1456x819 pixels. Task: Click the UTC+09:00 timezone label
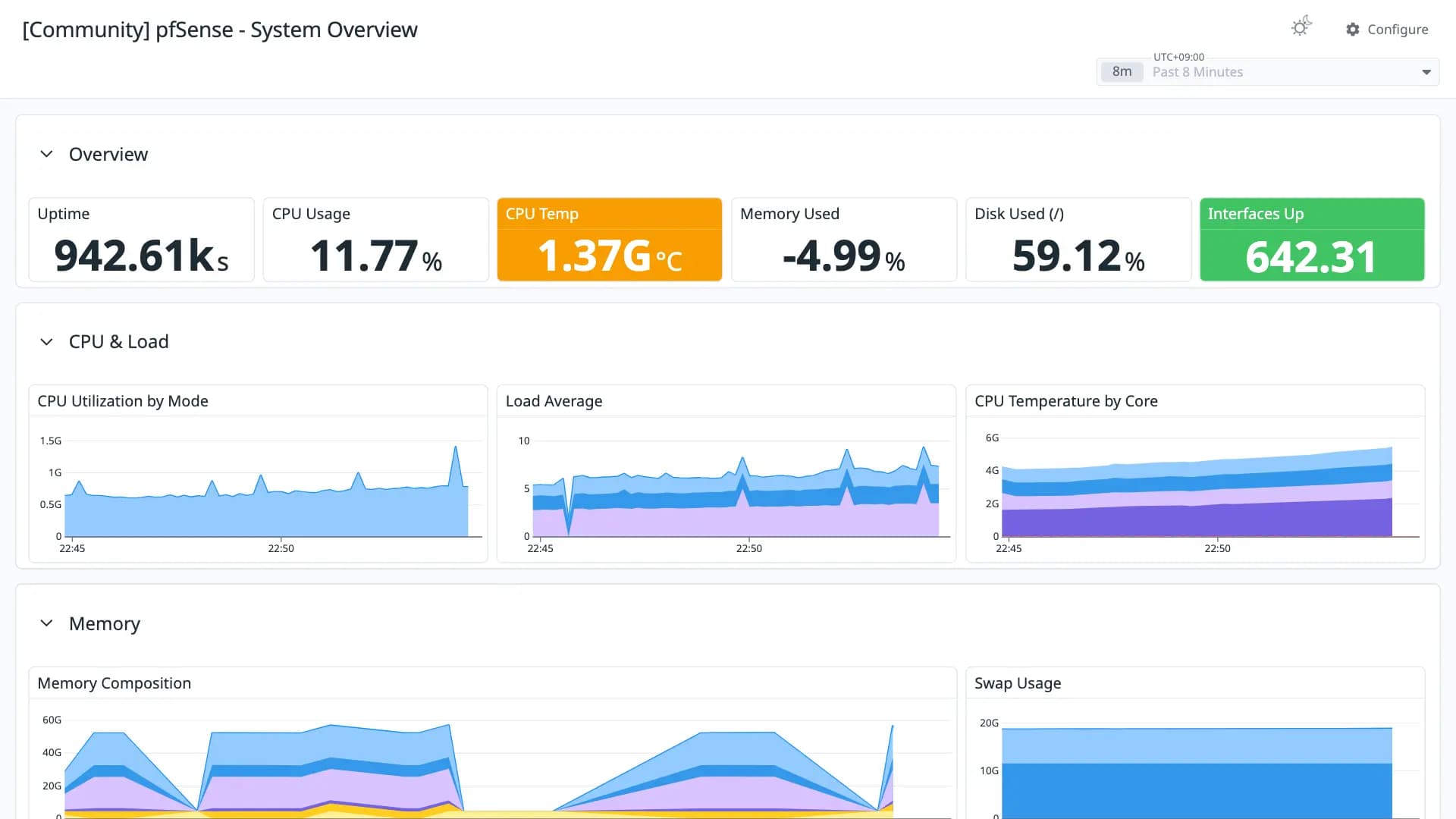(x=1178, y=57)
